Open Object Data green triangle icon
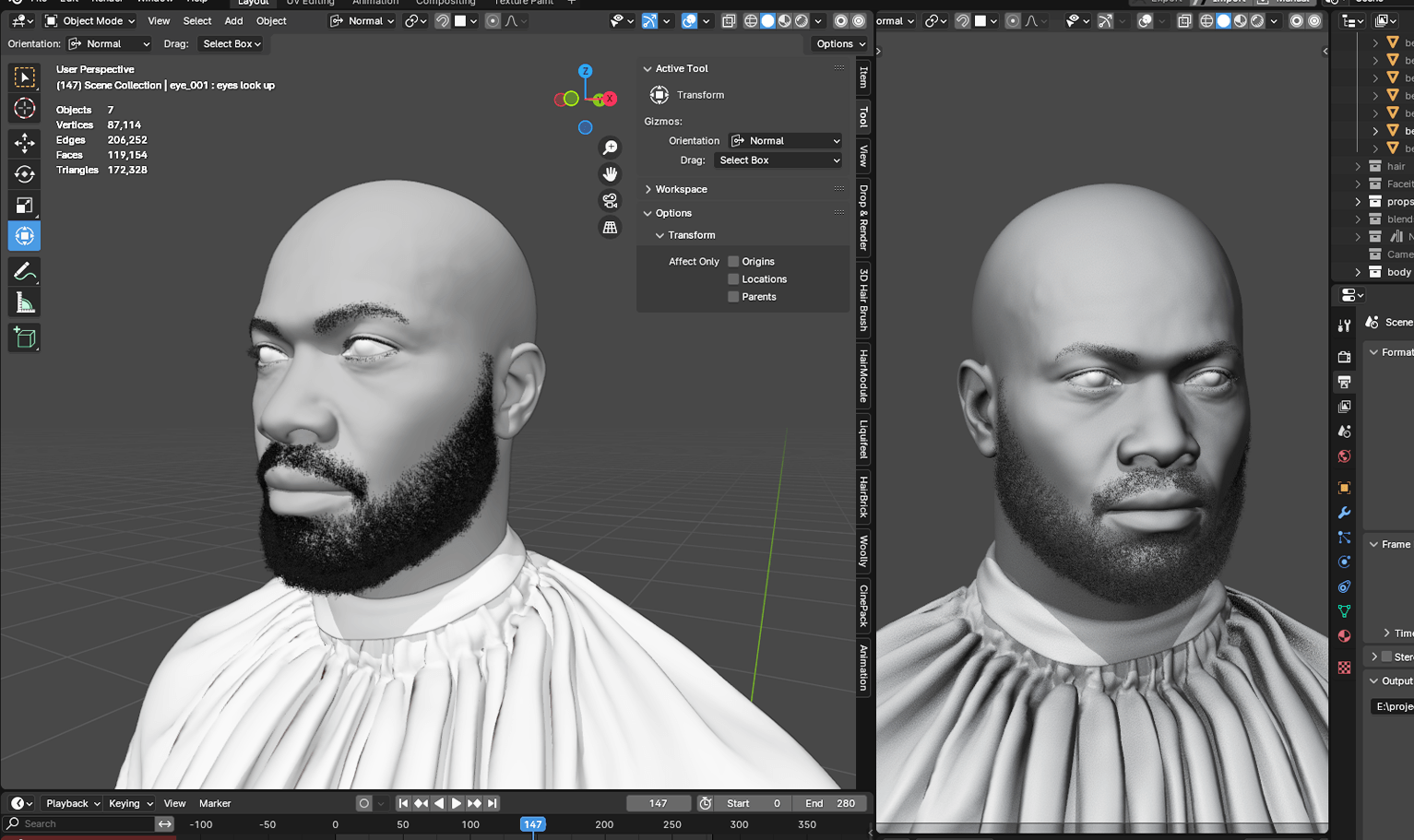The image size is (1414, 840). 1344,610
